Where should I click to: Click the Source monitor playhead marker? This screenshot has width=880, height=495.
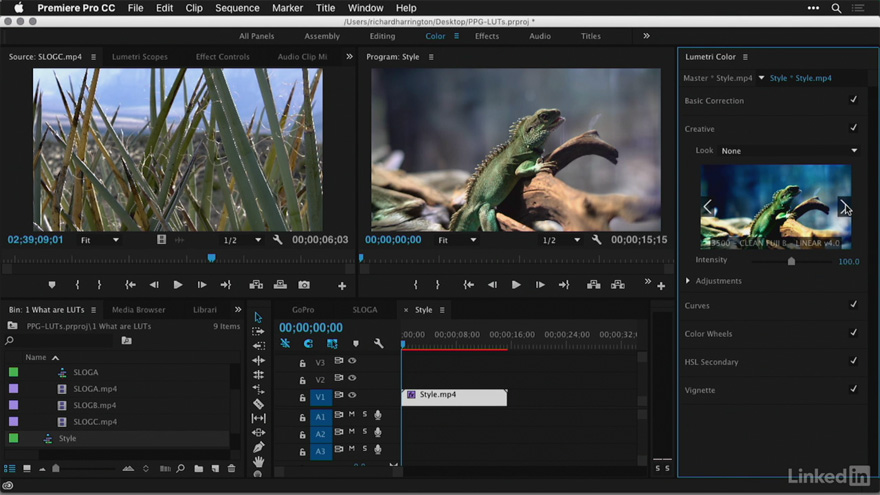[212, 258]
